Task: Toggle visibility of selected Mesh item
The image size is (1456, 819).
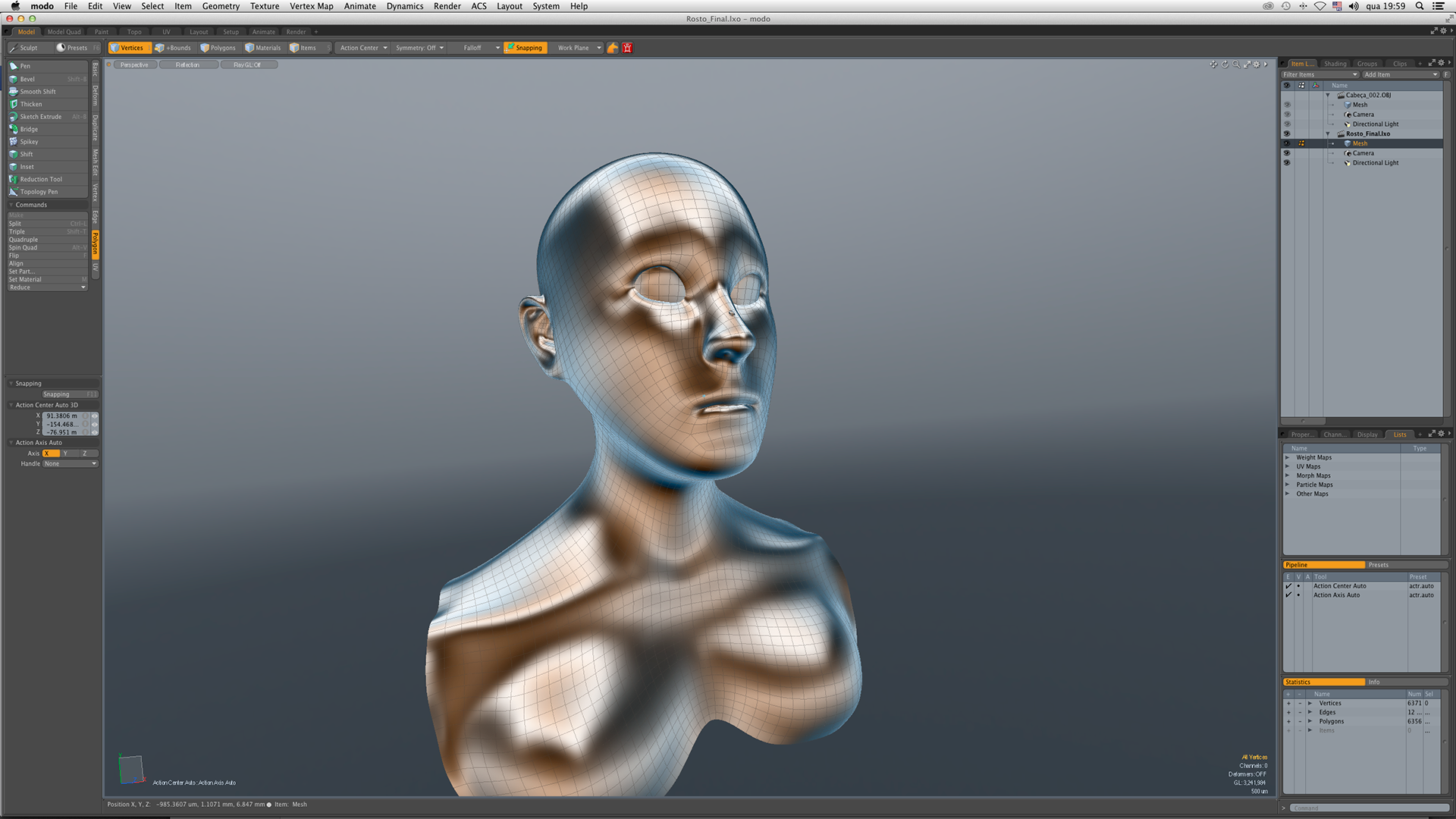Action: (1286, 143)
